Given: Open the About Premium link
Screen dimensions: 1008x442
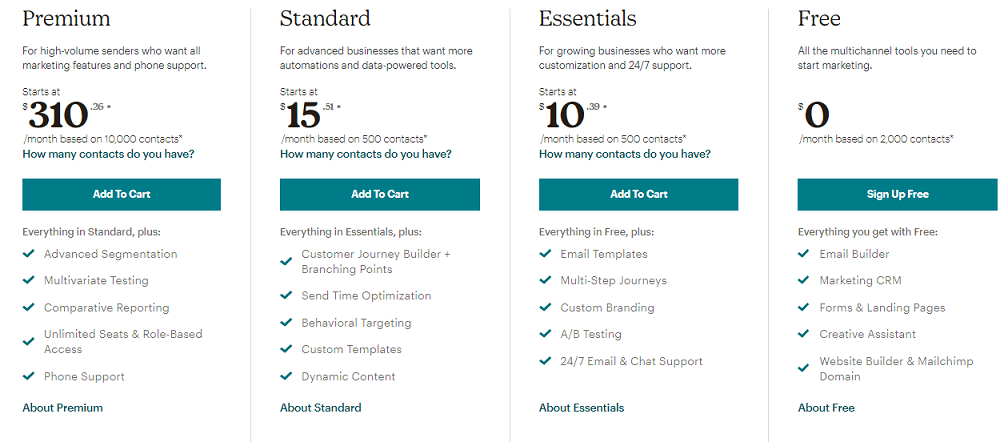Looking at the screenshot, I should point(62,407).
